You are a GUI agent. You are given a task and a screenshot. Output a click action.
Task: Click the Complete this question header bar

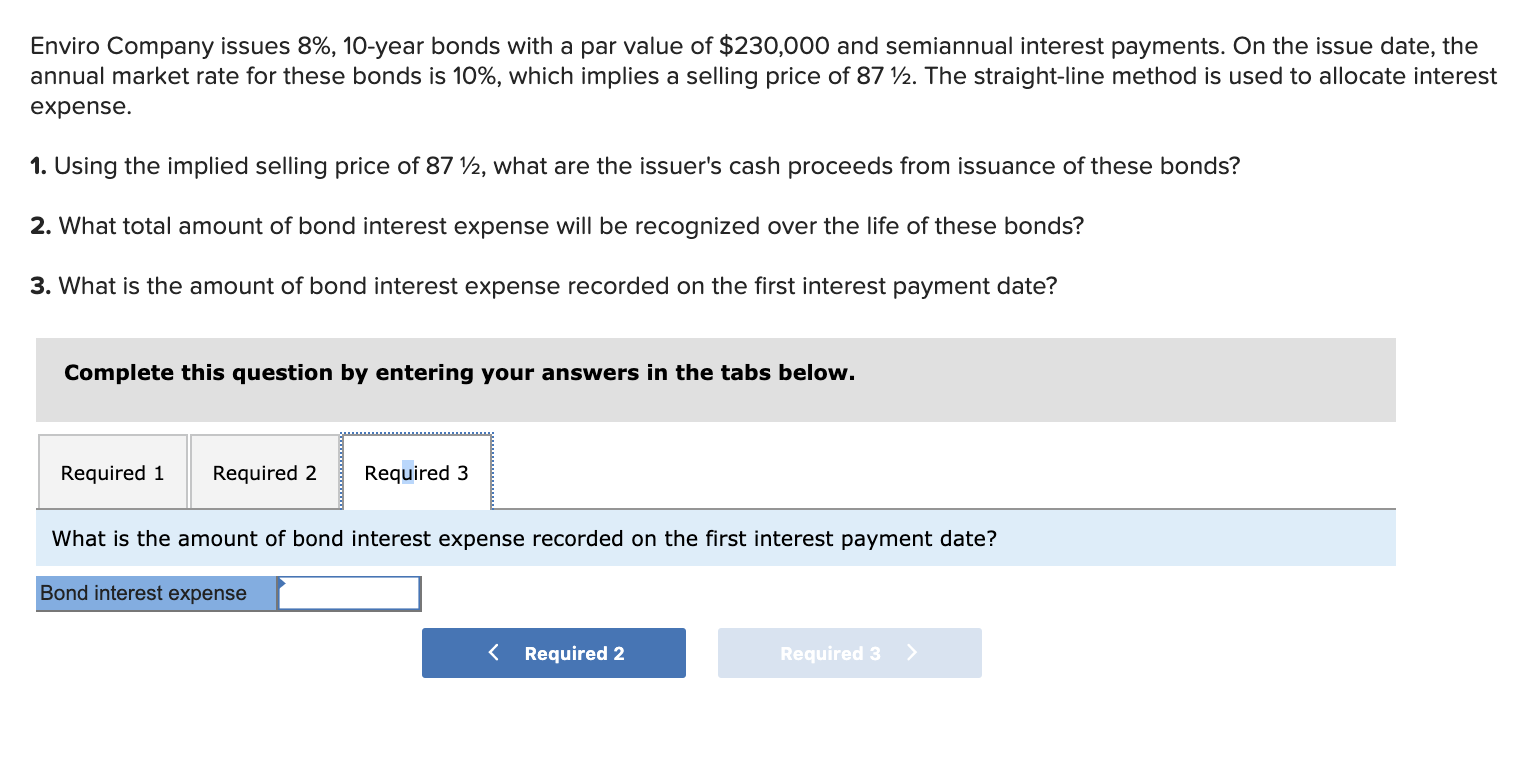click(x=459, y=372)
